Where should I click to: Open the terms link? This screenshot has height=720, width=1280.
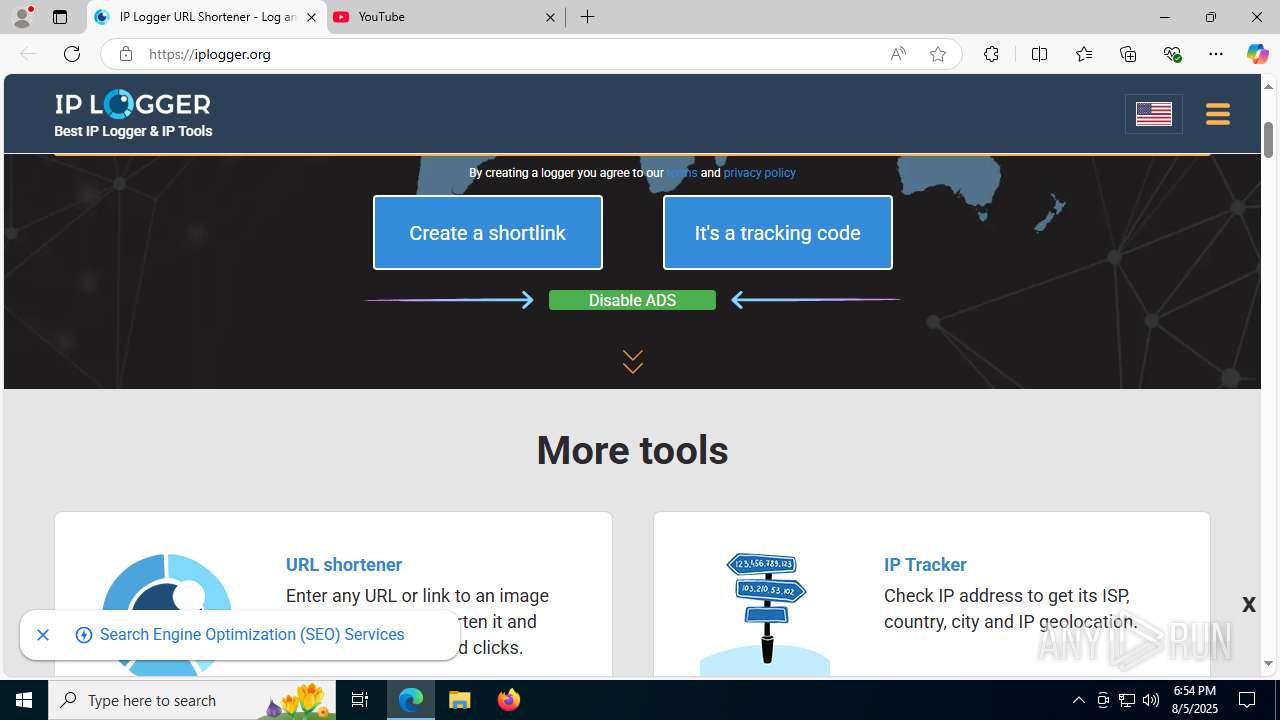(682, 173)
